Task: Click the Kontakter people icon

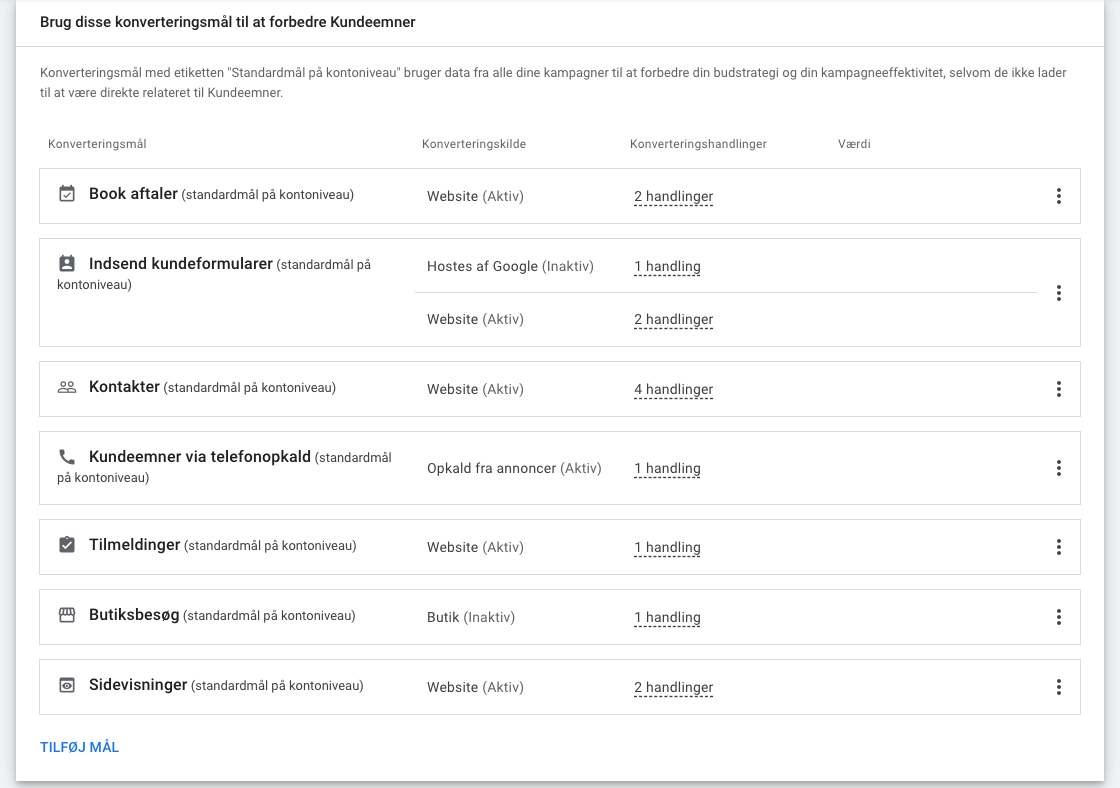Action: (x=66, y=387)
